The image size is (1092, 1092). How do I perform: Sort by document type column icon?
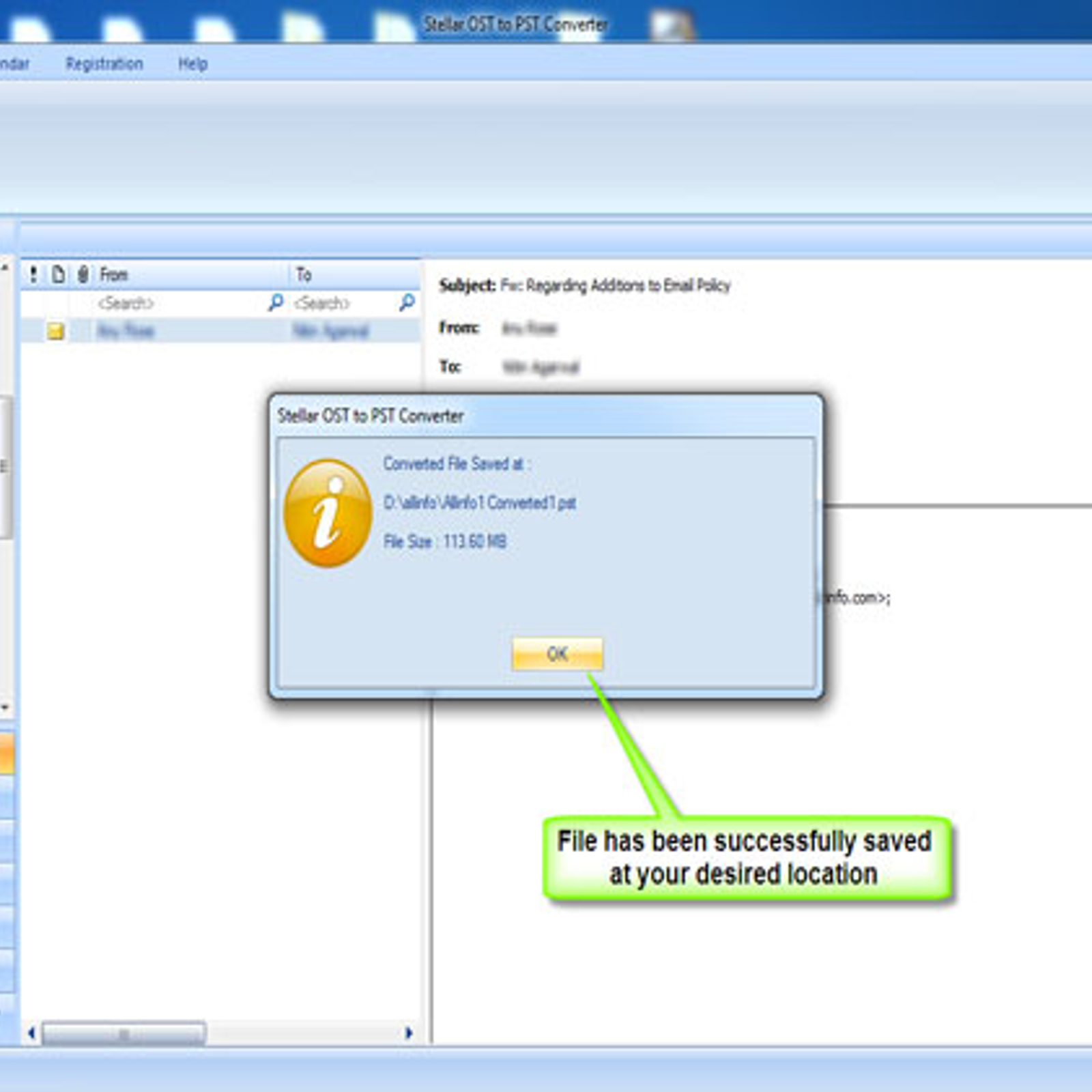point(59,274)
